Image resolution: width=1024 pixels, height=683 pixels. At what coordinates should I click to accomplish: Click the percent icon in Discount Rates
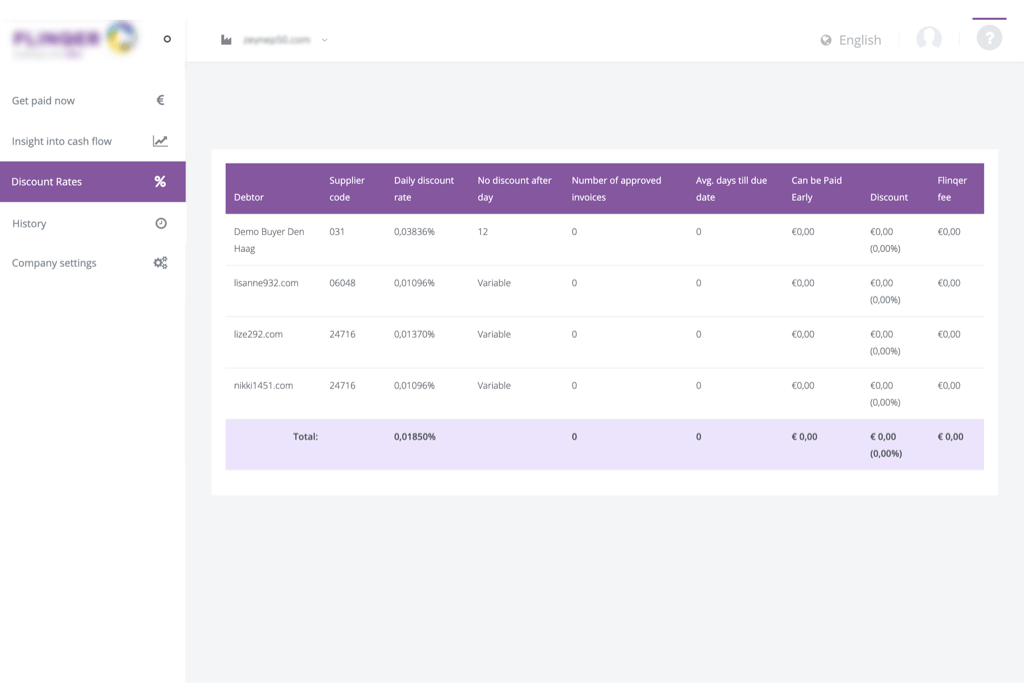[160, 182]
